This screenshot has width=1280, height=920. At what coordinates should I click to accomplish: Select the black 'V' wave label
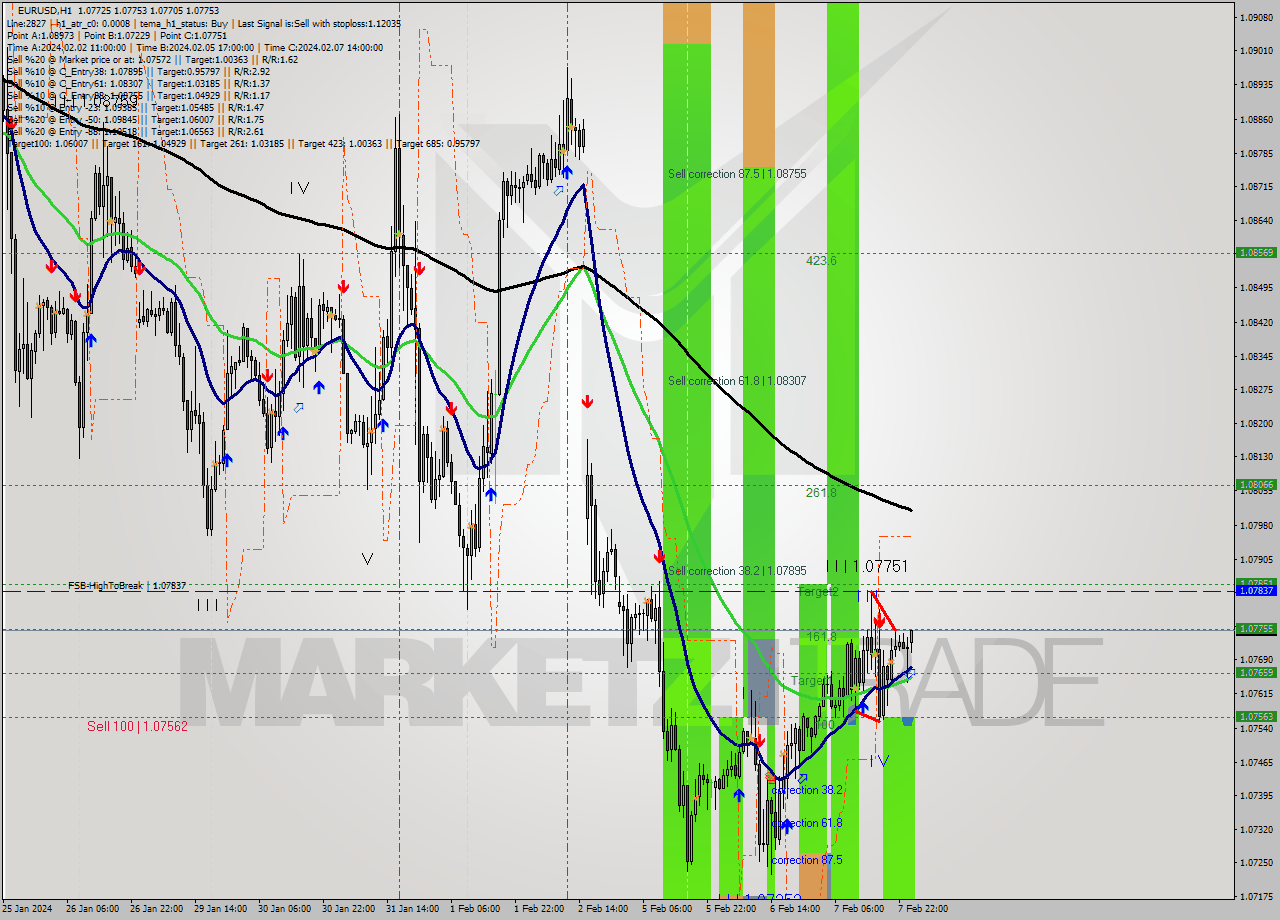click(367, 559)
